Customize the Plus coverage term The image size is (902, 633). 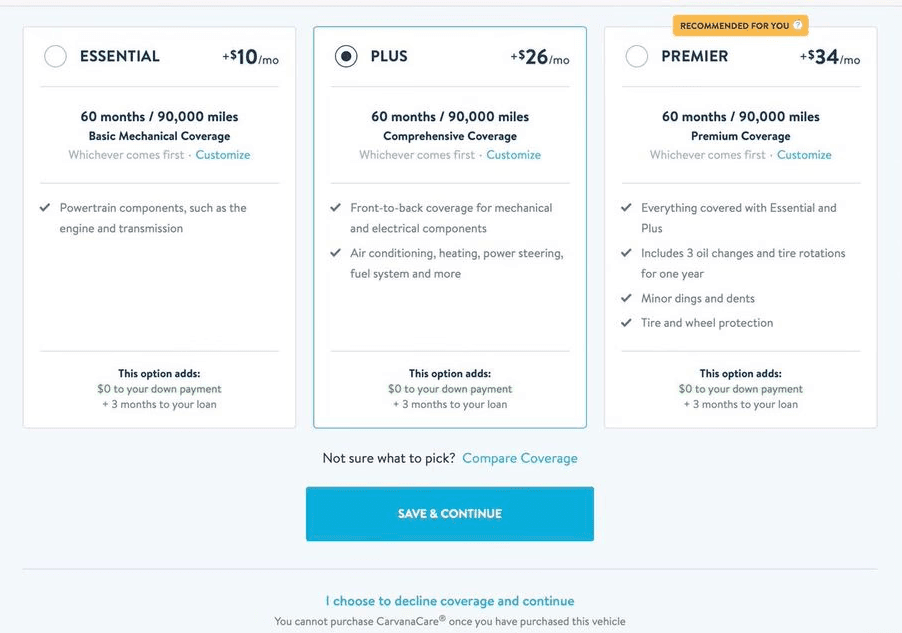click(x=514, y=155)
